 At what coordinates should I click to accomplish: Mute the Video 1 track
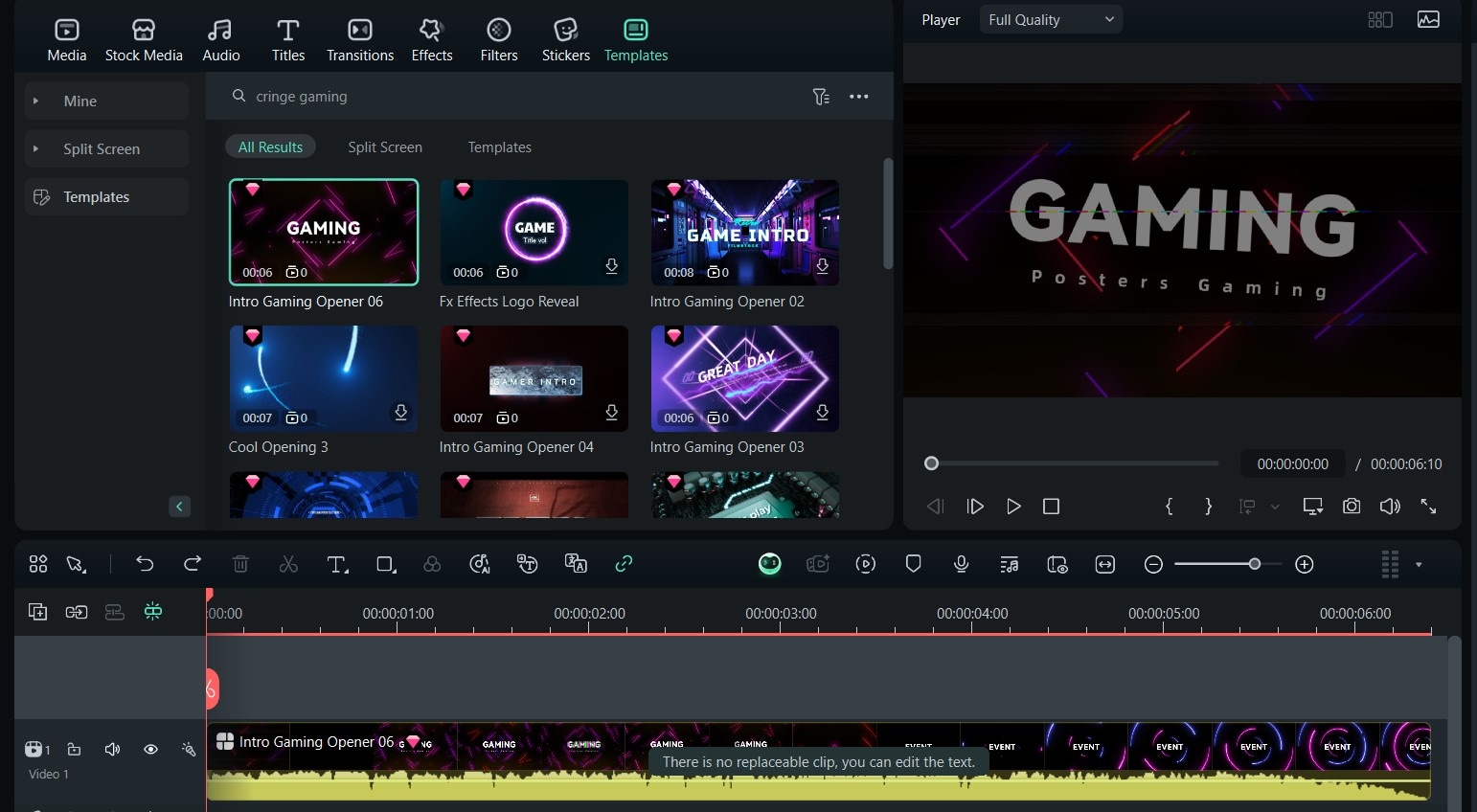112,749
